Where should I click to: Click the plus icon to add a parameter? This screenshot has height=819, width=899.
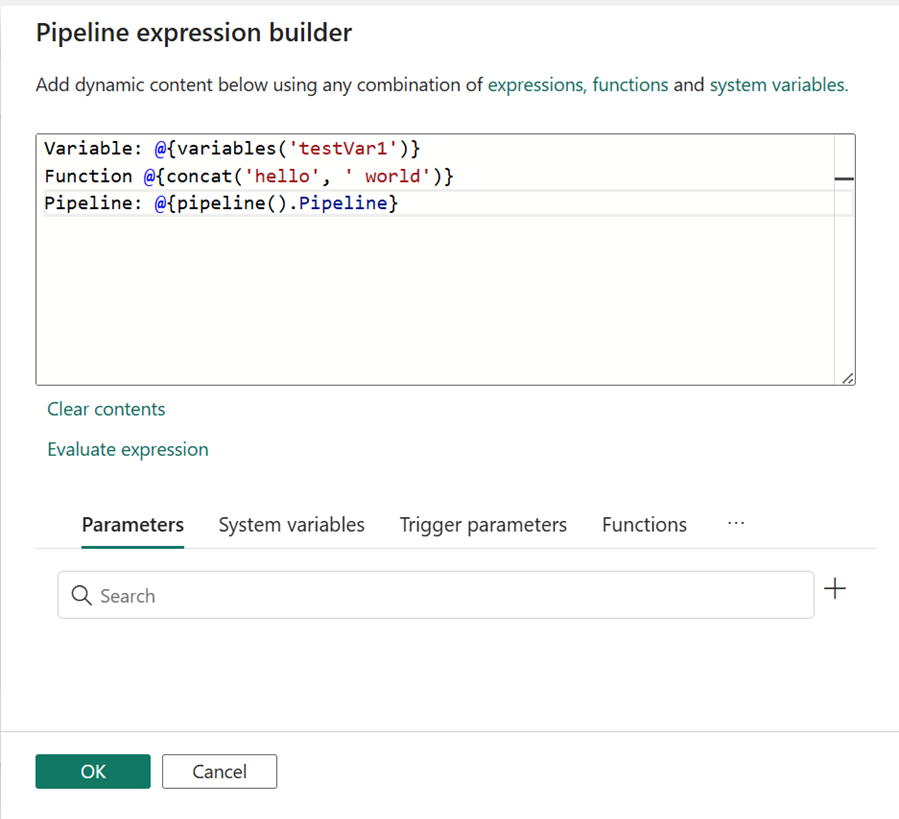pyautogui.click(x=835, y=588)
